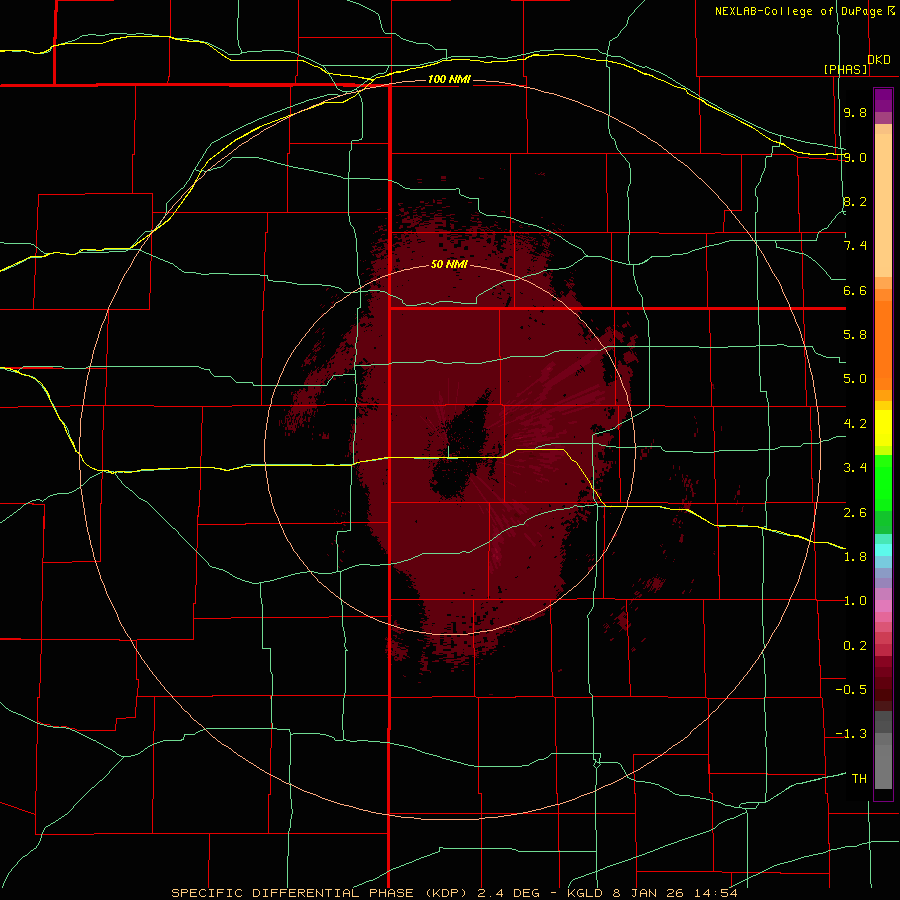Click the Specific Differential Phase (KDP) caption
900x900 pixels.
click(x=321, y=893)
